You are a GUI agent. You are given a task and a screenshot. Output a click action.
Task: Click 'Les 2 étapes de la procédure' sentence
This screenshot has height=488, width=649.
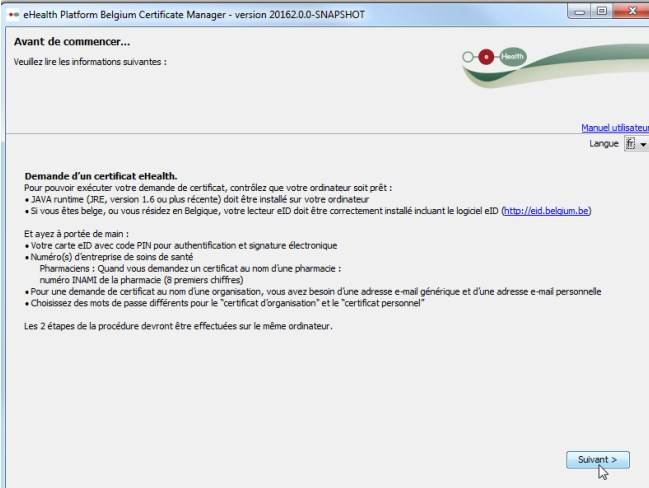click(178, 326)
